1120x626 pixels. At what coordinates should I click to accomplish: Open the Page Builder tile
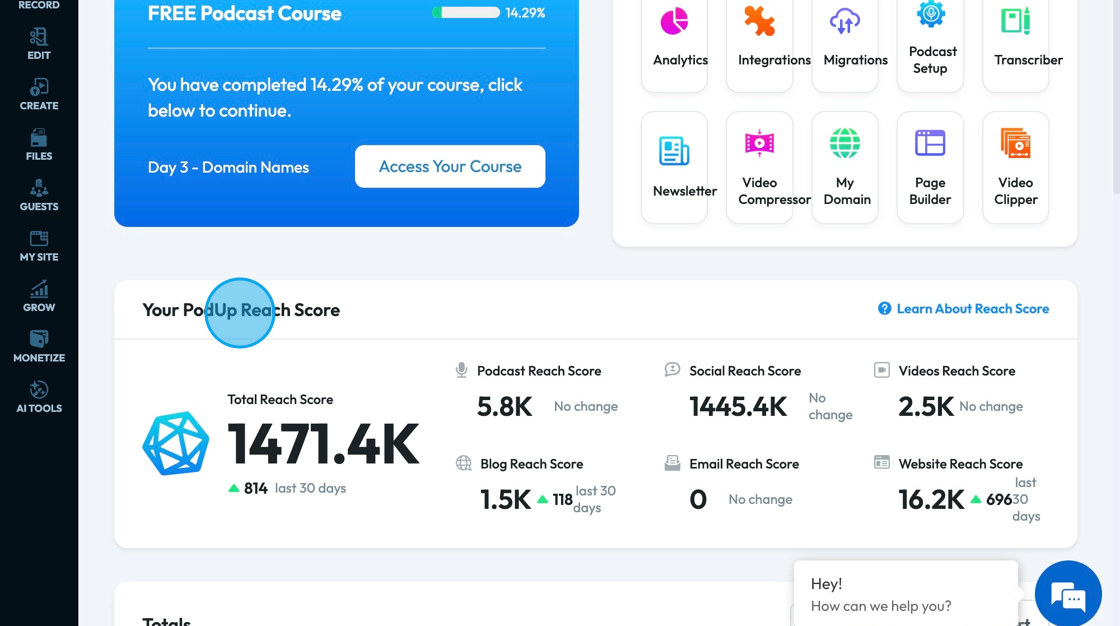[x=930, y=167]
